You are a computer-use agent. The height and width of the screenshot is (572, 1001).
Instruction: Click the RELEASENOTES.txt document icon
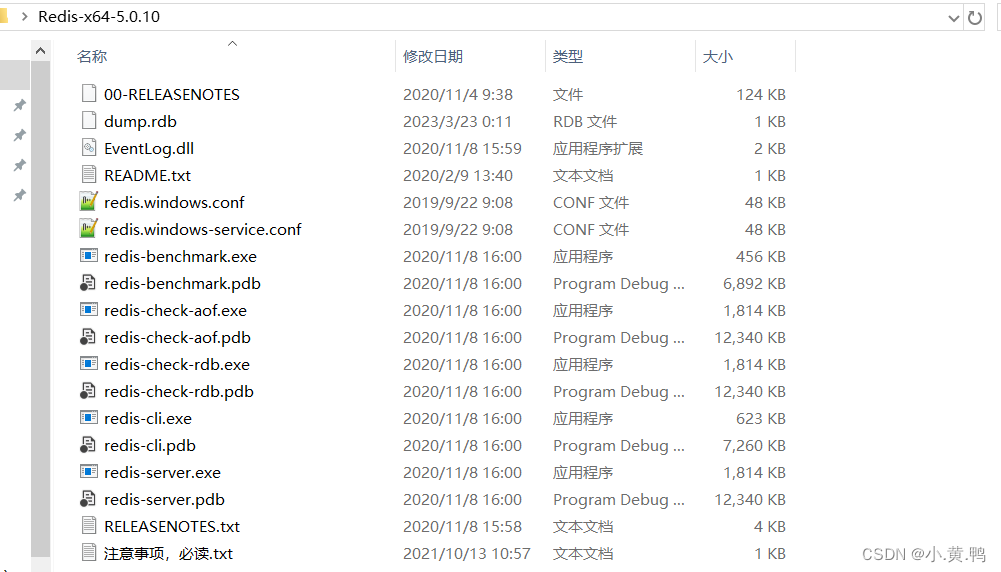coord(89,525)
